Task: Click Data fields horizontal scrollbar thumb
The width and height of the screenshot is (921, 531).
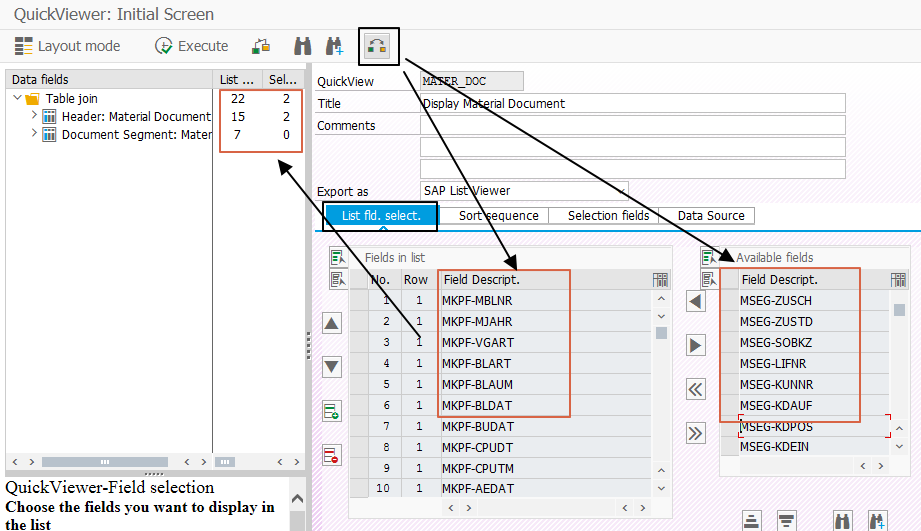Action: point(105,462)
